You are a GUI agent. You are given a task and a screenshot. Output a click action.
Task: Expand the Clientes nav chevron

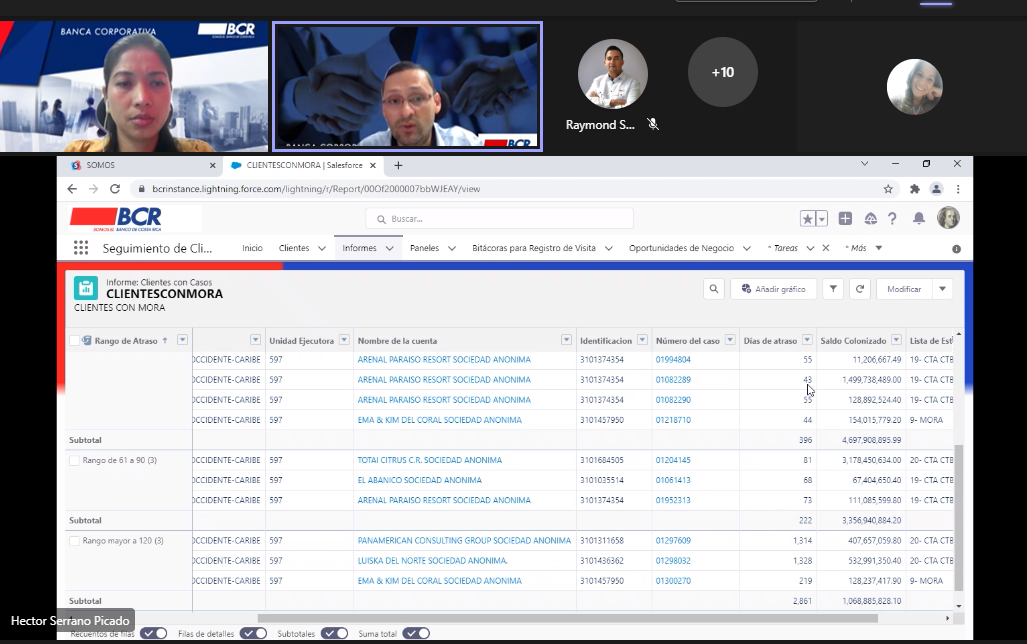322,248
